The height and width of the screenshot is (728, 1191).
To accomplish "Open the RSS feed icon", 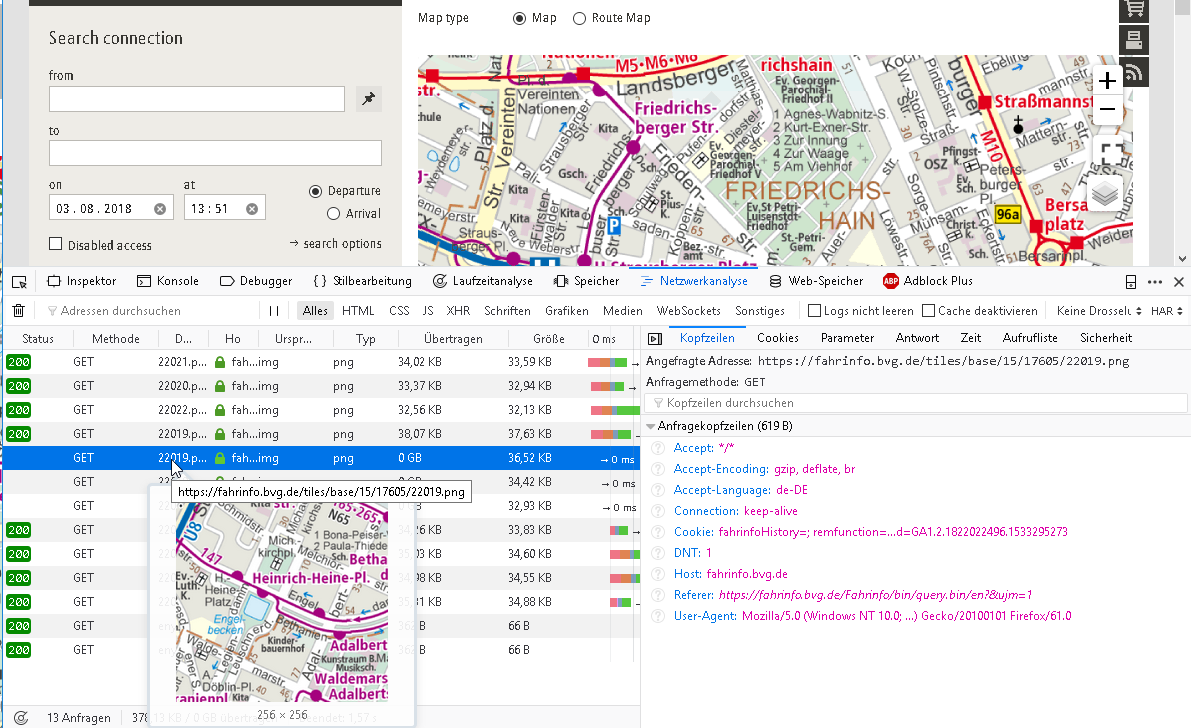I will [x=1134, y=71].
